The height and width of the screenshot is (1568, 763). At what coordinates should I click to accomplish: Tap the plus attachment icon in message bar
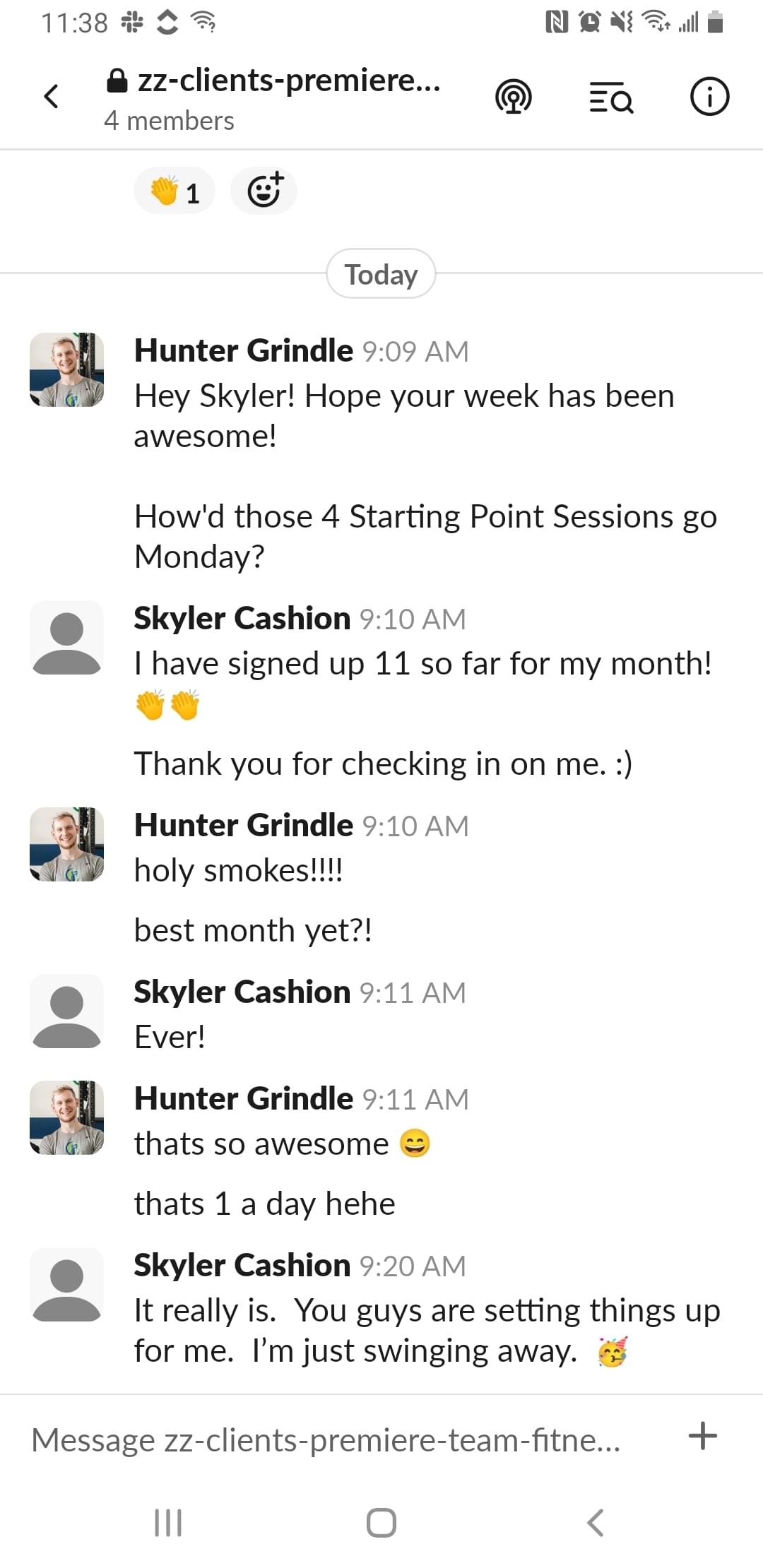tap(703, 1436)
